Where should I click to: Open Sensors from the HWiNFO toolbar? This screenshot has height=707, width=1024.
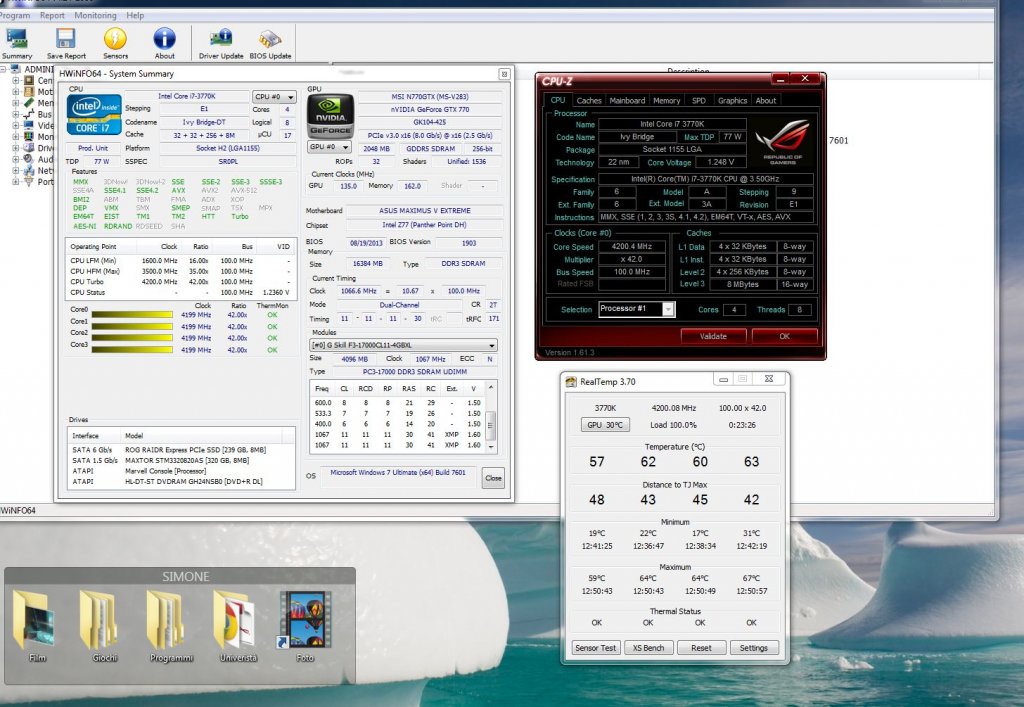pos(116,43)
